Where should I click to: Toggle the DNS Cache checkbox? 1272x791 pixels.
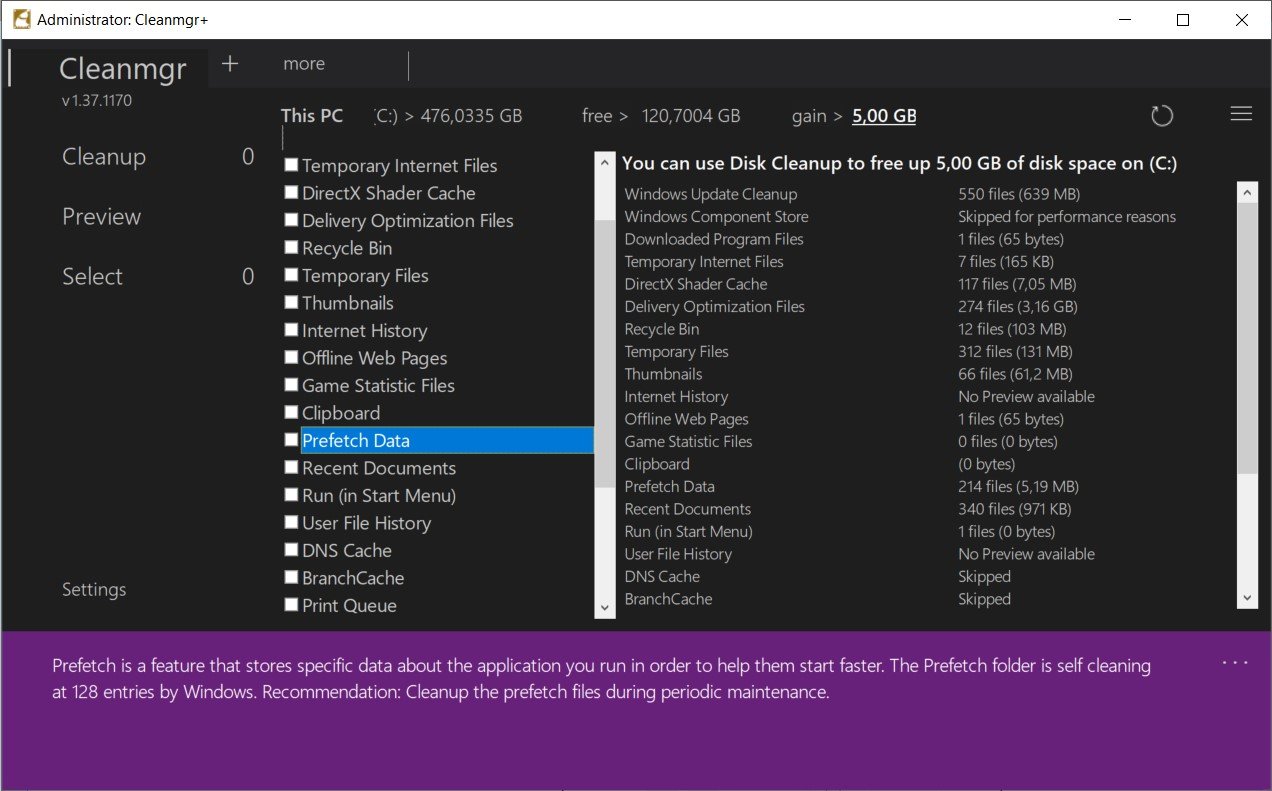point(291,550)
